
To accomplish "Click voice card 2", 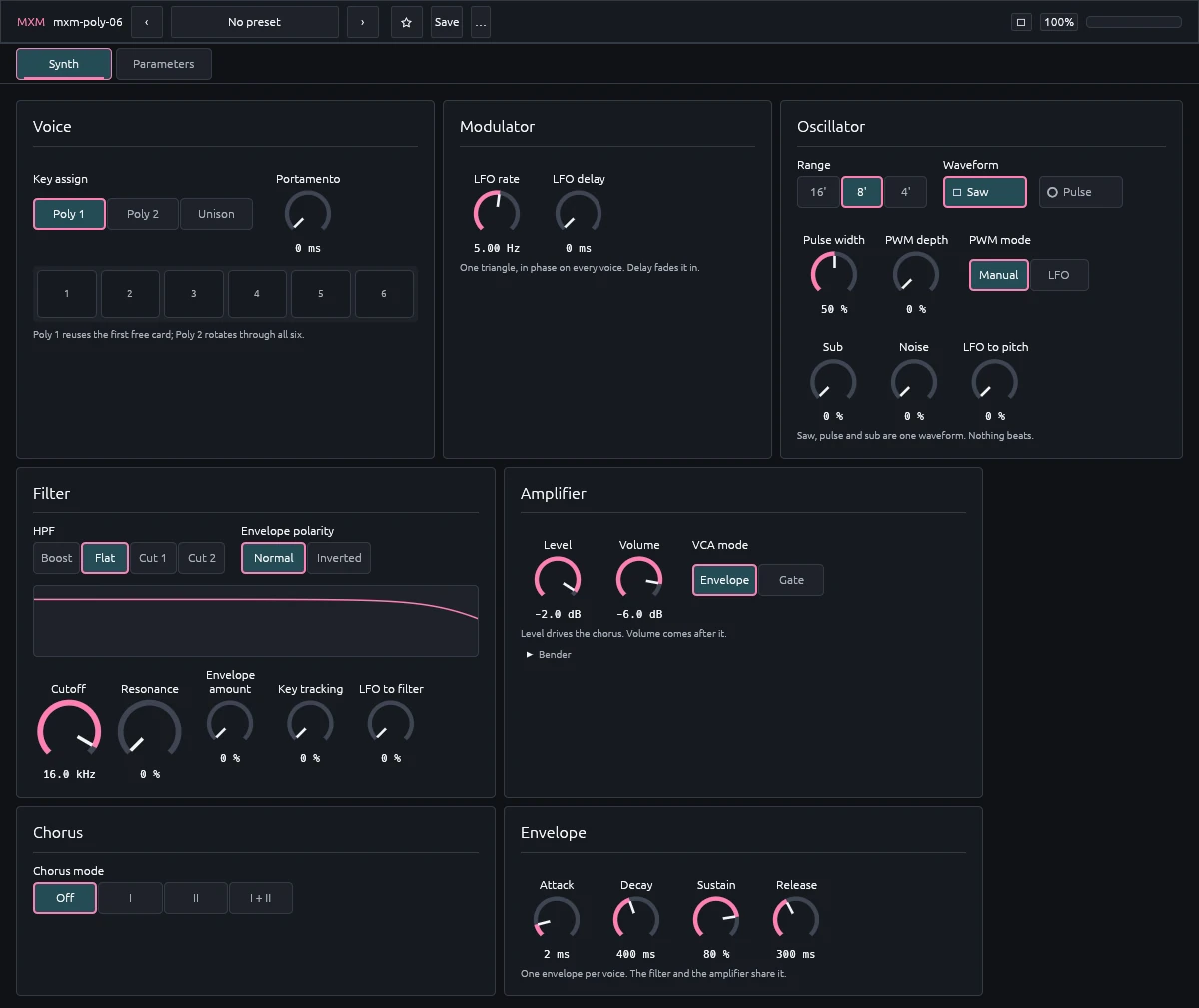I will coord(130,294).
